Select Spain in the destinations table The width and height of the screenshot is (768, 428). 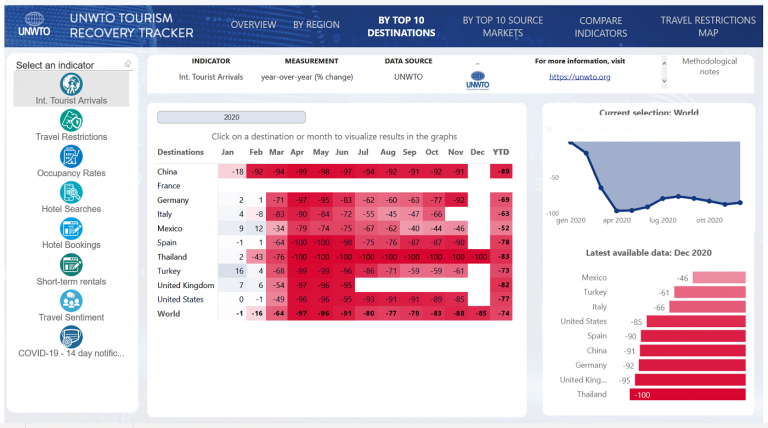(167, 242)
